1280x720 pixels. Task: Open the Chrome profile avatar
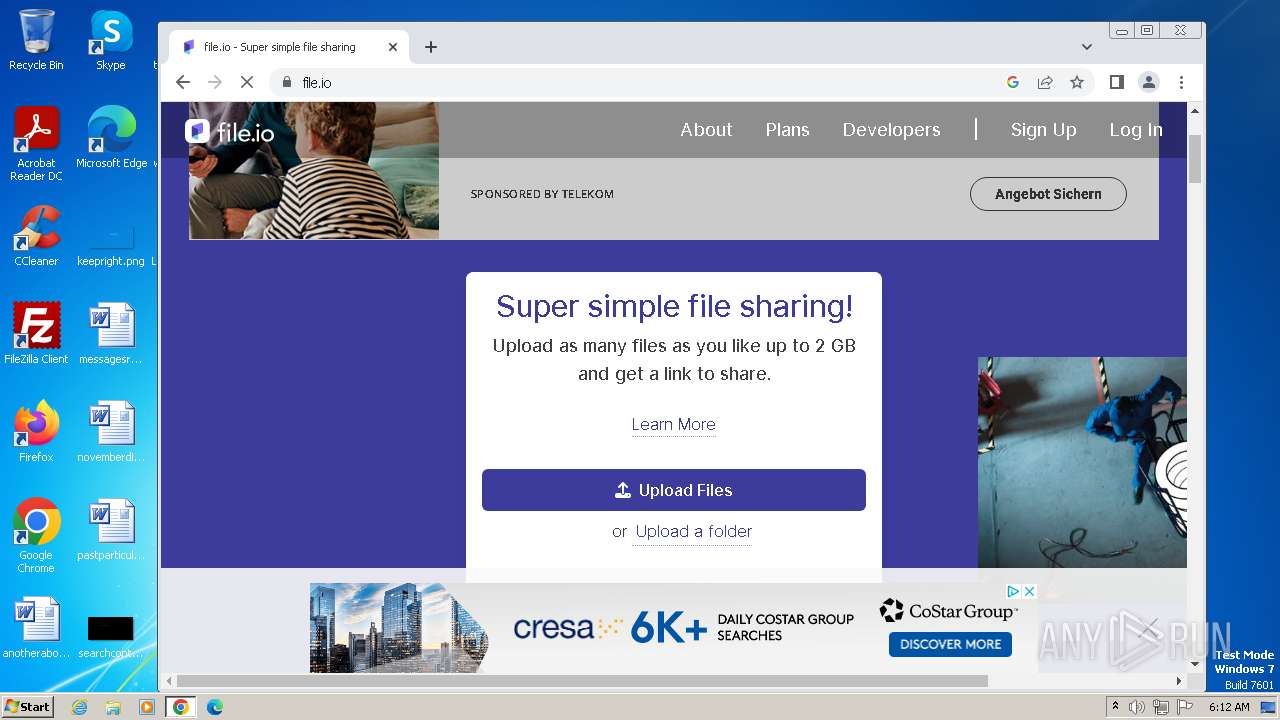click(x=1149, y=82)
